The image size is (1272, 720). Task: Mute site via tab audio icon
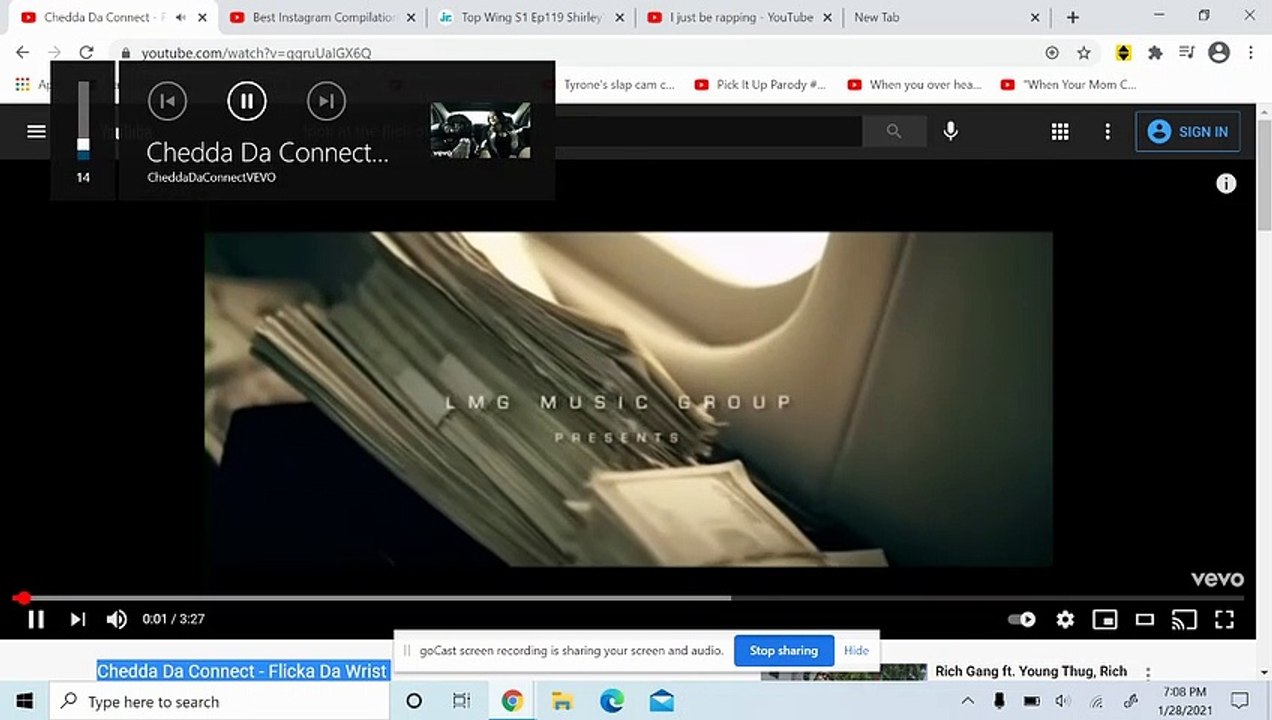click(182, 18)
